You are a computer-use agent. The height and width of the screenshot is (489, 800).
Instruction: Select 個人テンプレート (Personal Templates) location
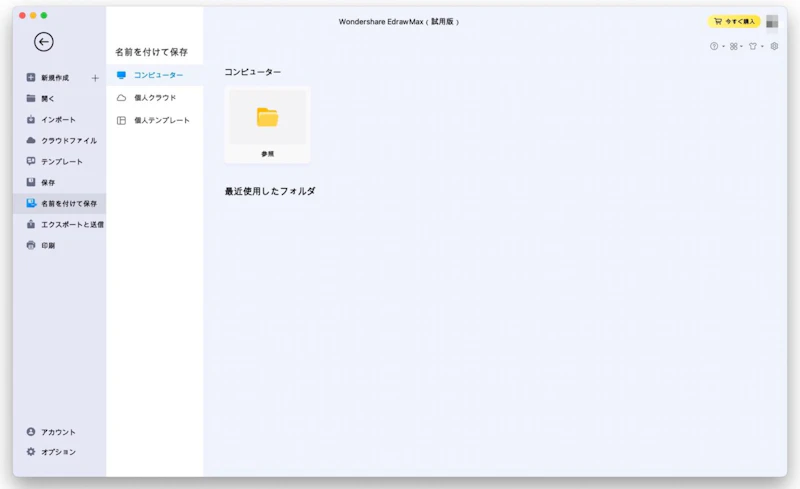[155, 120]
